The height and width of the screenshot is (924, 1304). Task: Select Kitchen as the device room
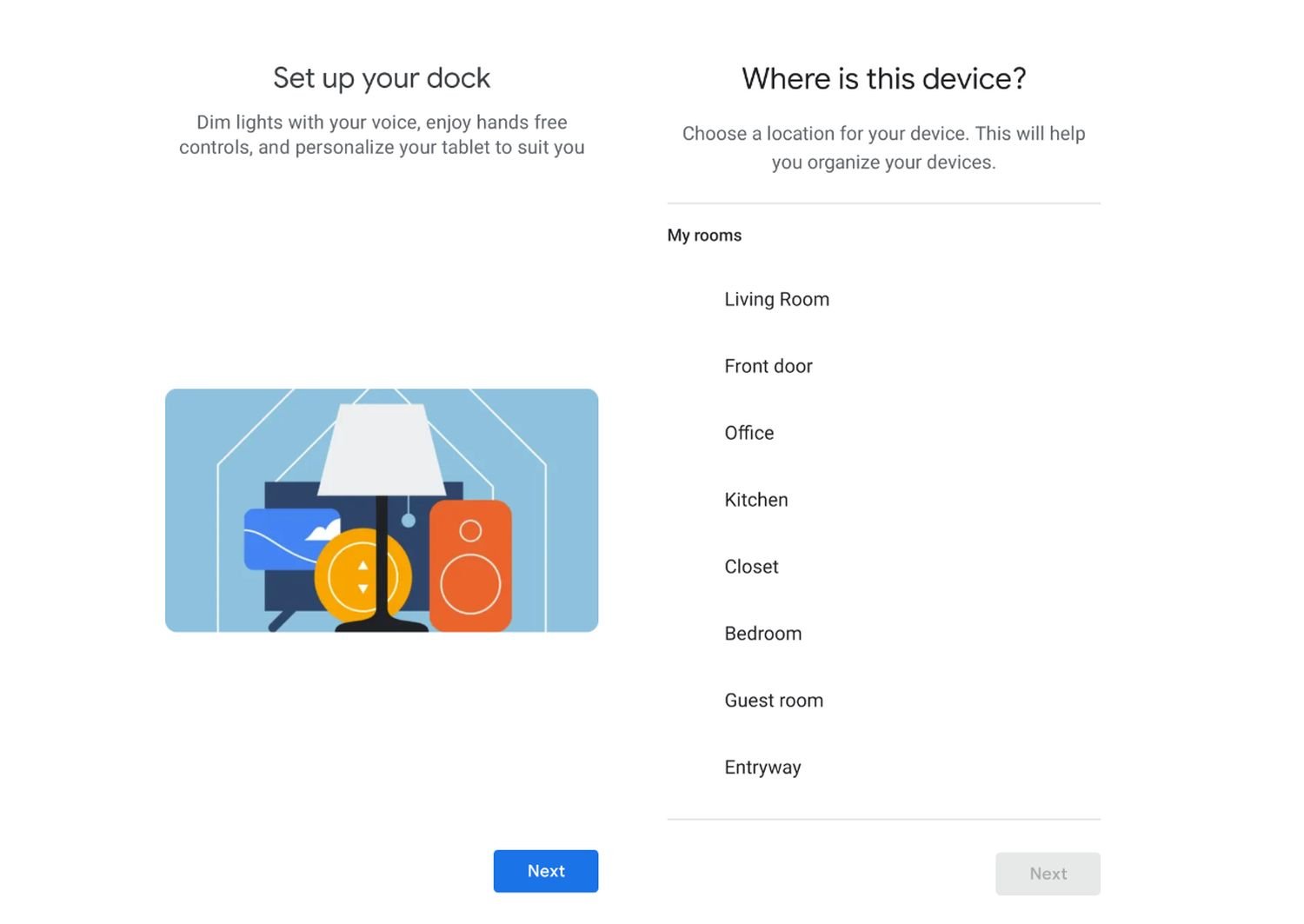click(755, 500)
